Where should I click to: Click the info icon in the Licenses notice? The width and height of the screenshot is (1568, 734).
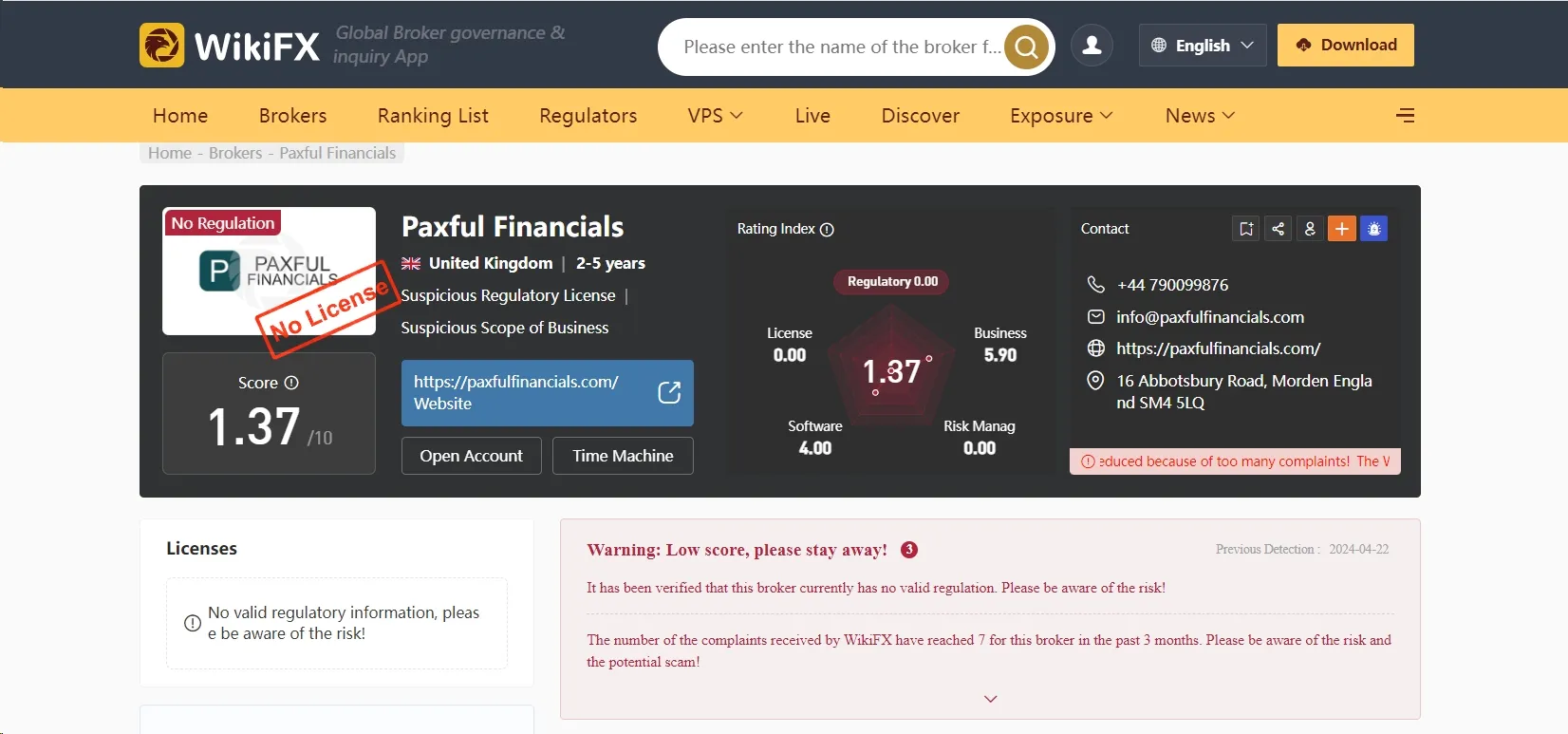click(x=192, y=624)
